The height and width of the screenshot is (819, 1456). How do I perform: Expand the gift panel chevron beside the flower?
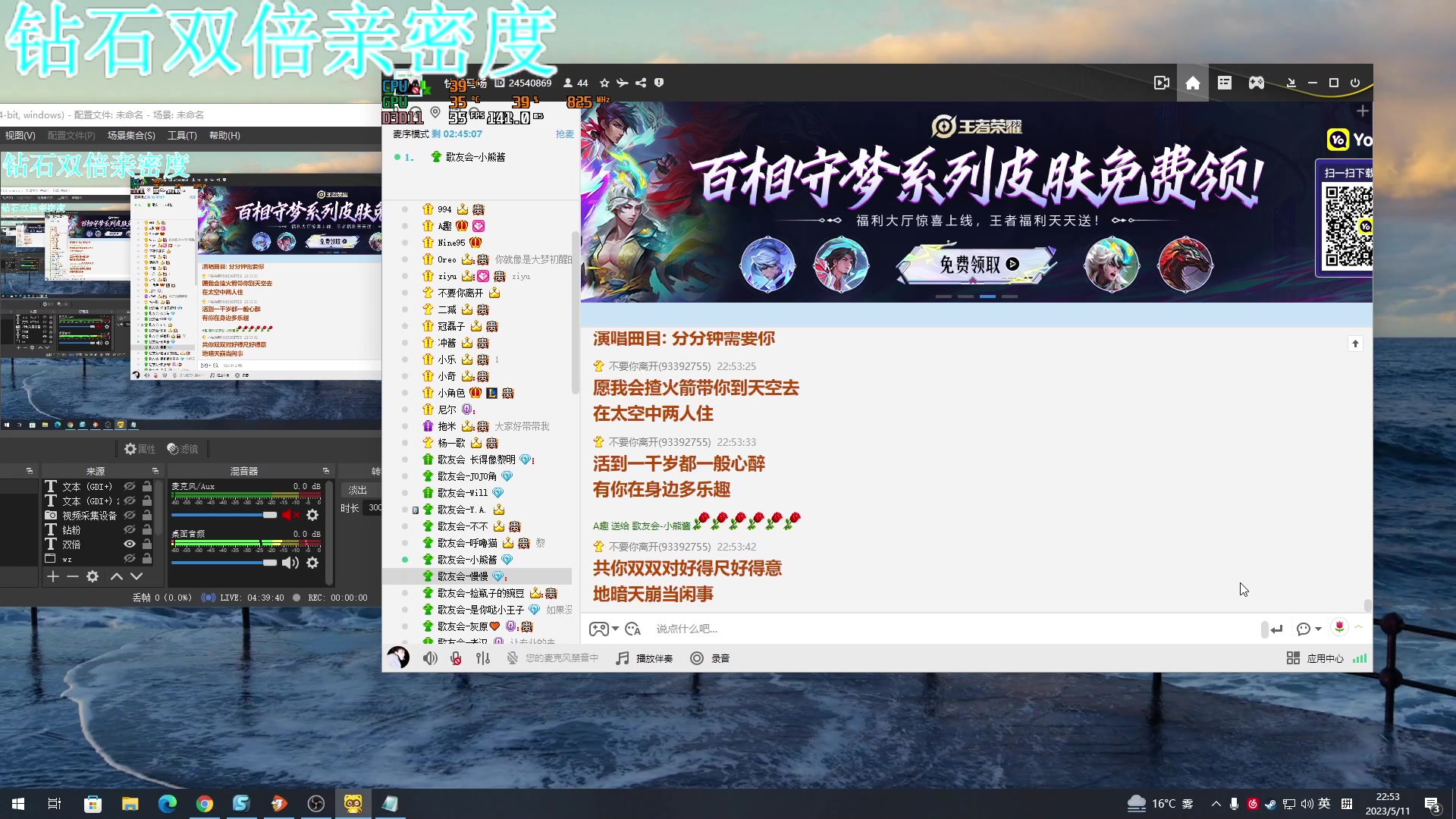(x=1358, y=627)
